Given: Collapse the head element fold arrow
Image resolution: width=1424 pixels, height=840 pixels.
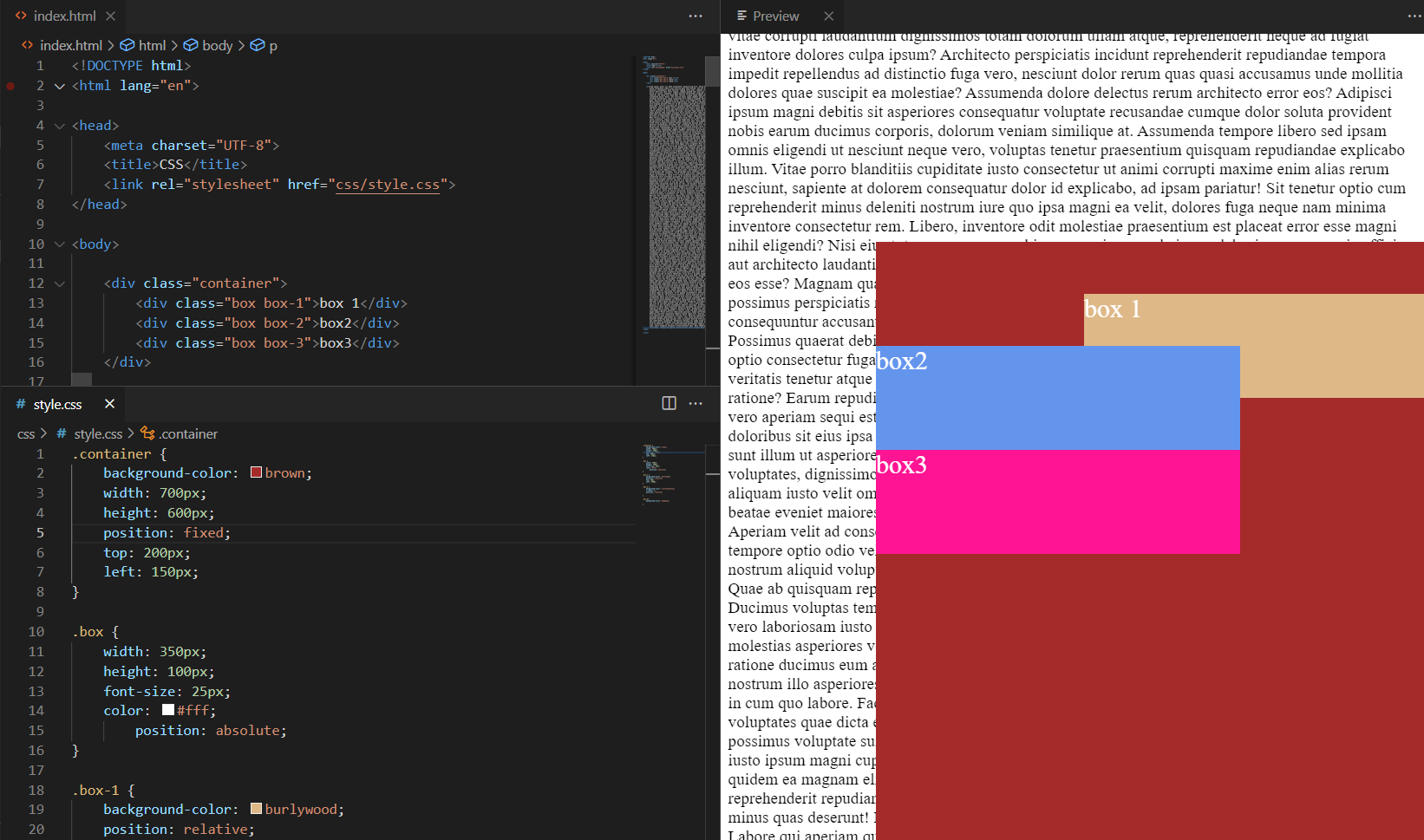Looking at the screenshot, I should 60,126.
